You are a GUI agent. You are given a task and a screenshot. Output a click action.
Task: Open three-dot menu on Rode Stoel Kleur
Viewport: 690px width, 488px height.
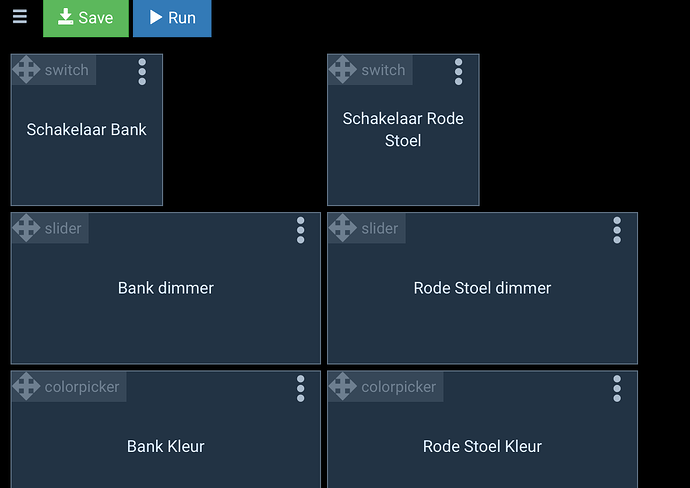[x=617, y=388]
